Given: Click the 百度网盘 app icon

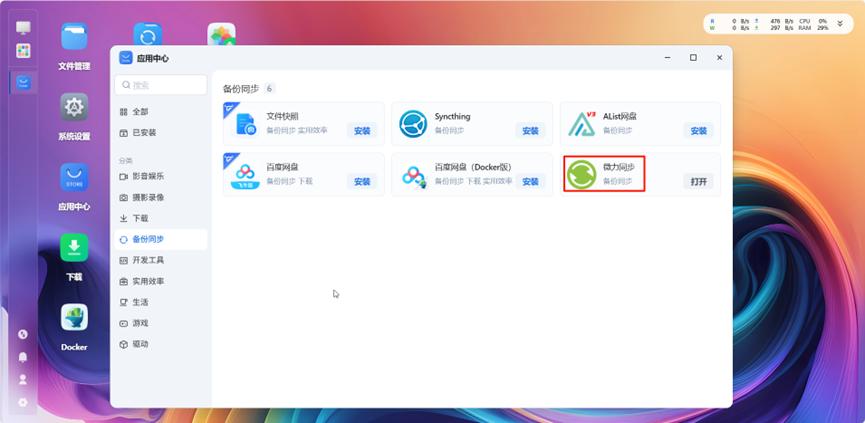Looking at the screenshot, I should pyautogui.click(x=245, y=175).
